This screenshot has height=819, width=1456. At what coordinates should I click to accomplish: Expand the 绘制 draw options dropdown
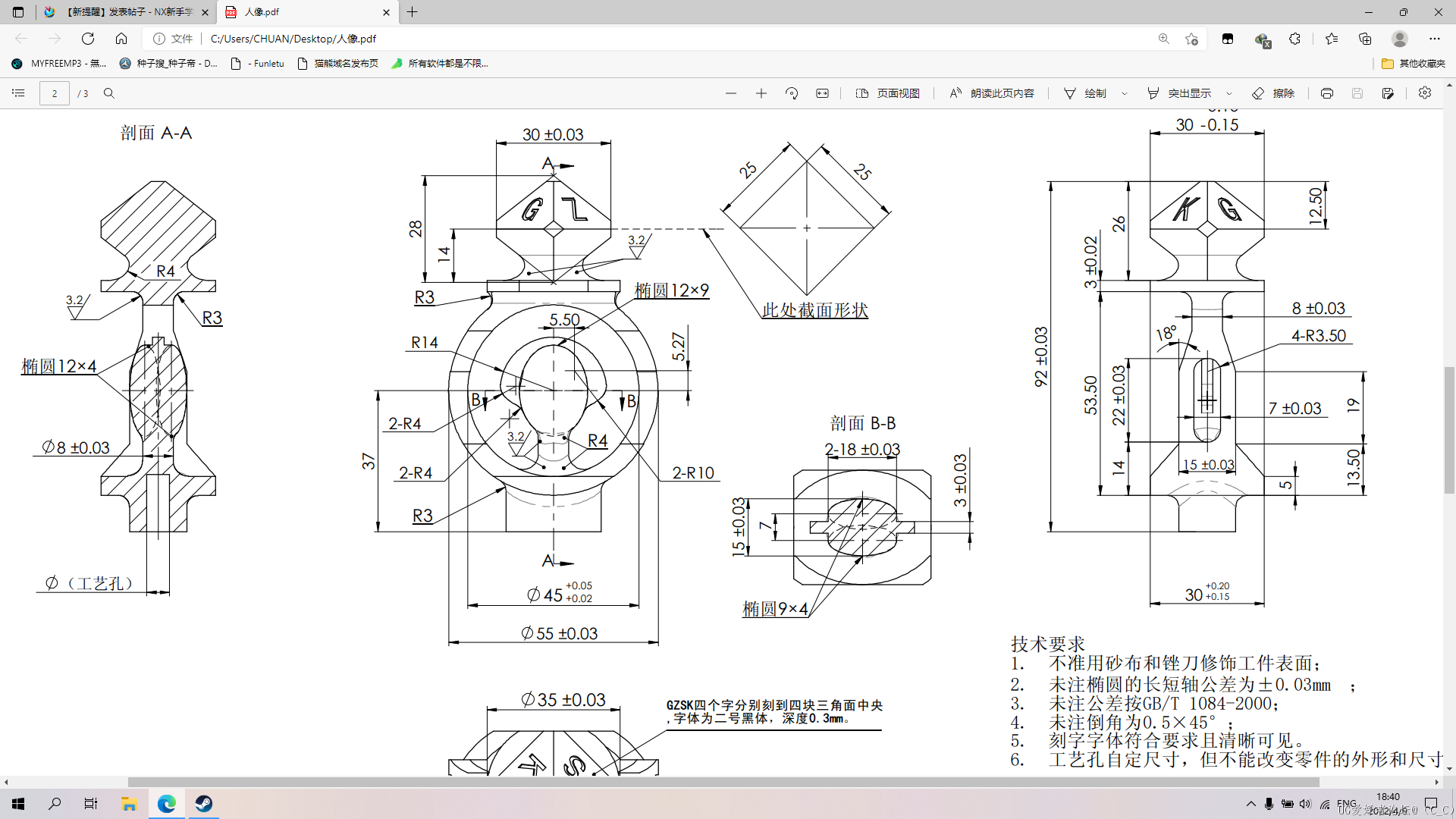[x=1125, y=93]
